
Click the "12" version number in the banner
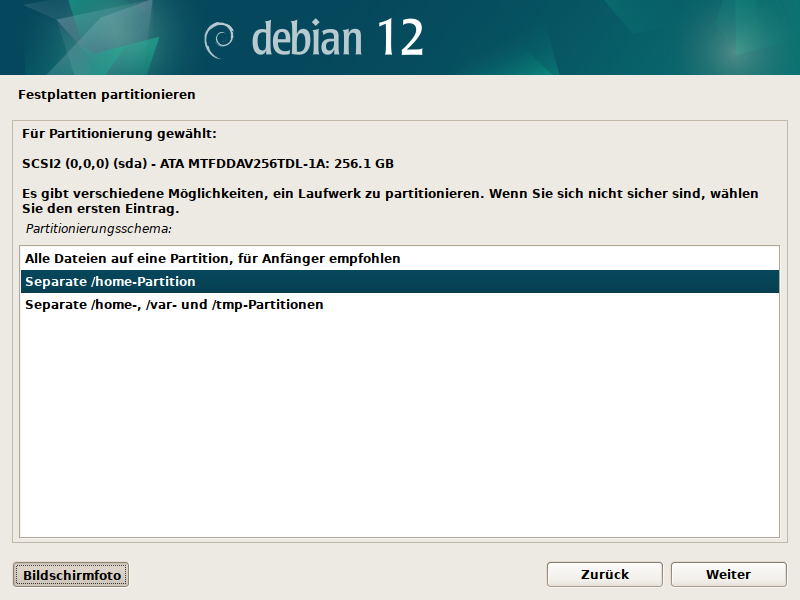pyautogui.click(x=400, y=38)
